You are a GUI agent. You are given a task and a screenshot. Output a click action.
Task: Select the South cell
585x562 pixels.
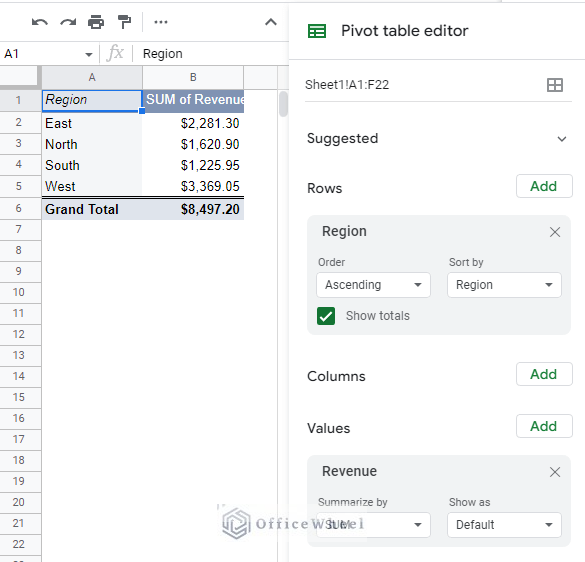pyautogui.click(x=92, y=165)
